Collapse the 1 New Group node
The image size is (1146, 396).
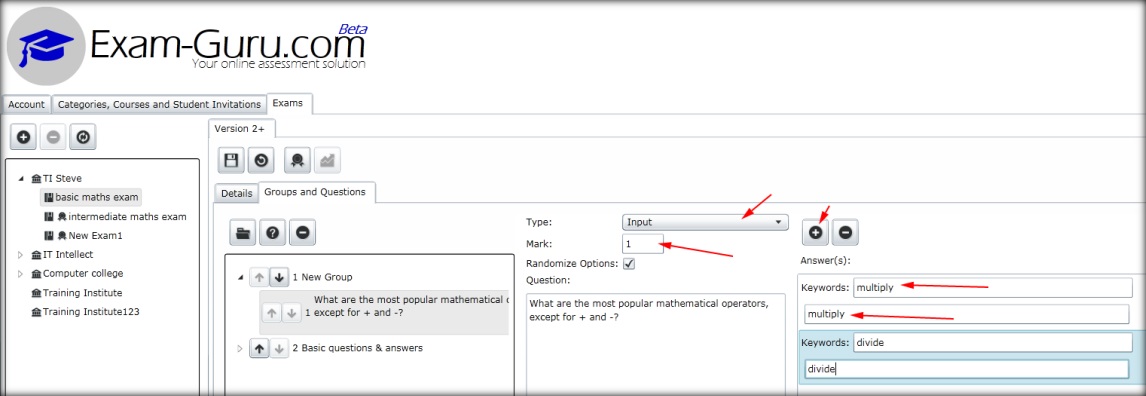(x=240, y=278)
